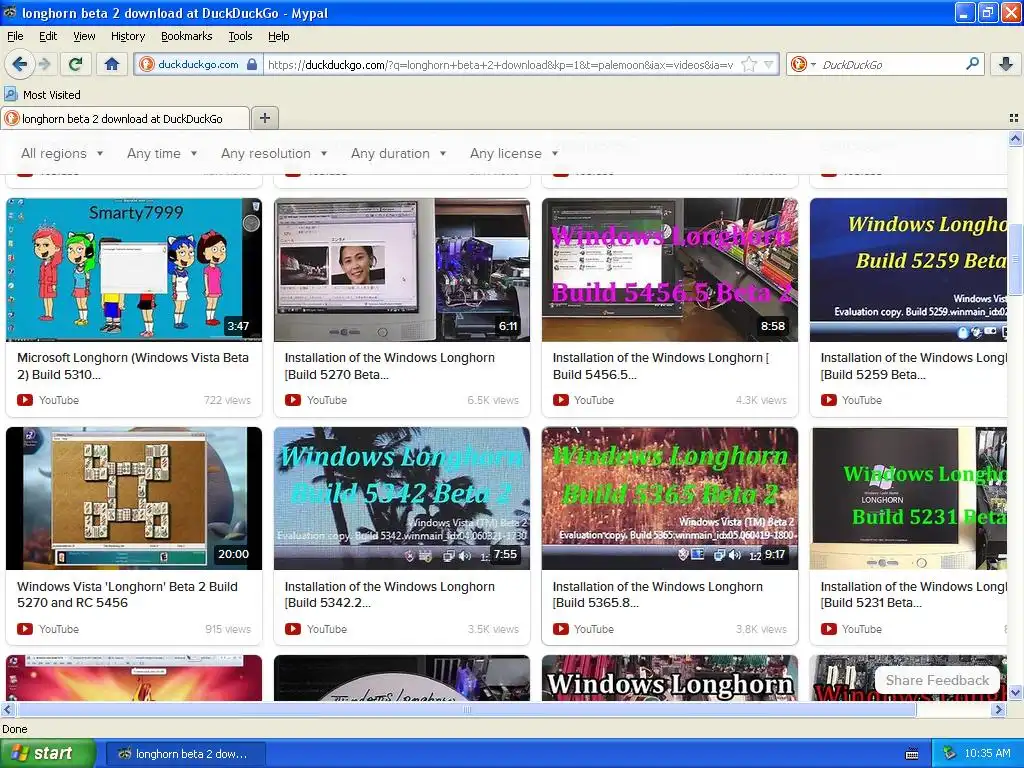The height and width of the screenshot is (768, 1024).
Task: Open the Home page button
Action: tap(112, 64)
